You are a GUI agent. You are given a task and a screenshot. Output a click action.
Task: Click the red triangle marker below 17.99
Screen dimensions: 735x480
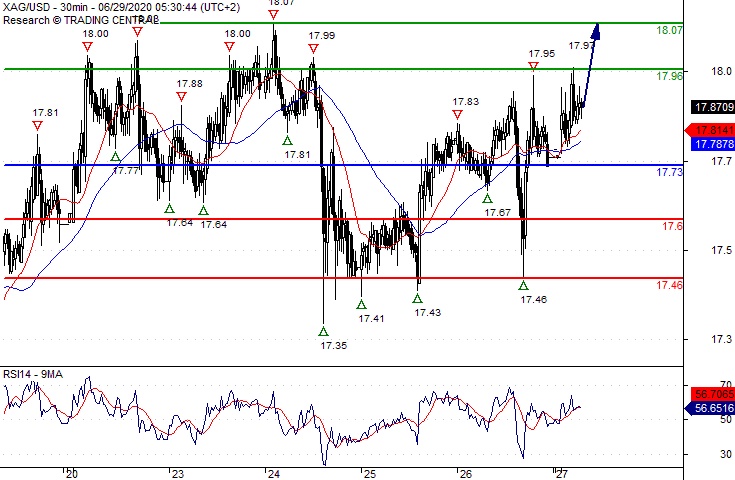tap(314, 48)
